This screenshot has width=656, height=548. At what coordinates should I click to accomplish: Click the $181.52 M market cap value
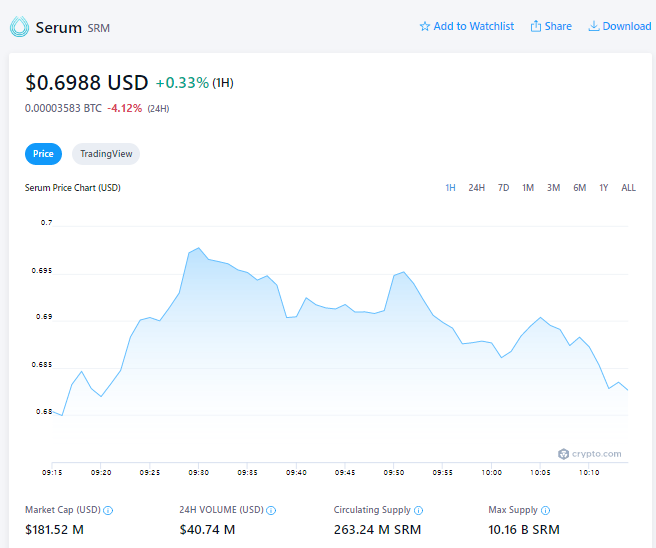[x=54, y=530]
